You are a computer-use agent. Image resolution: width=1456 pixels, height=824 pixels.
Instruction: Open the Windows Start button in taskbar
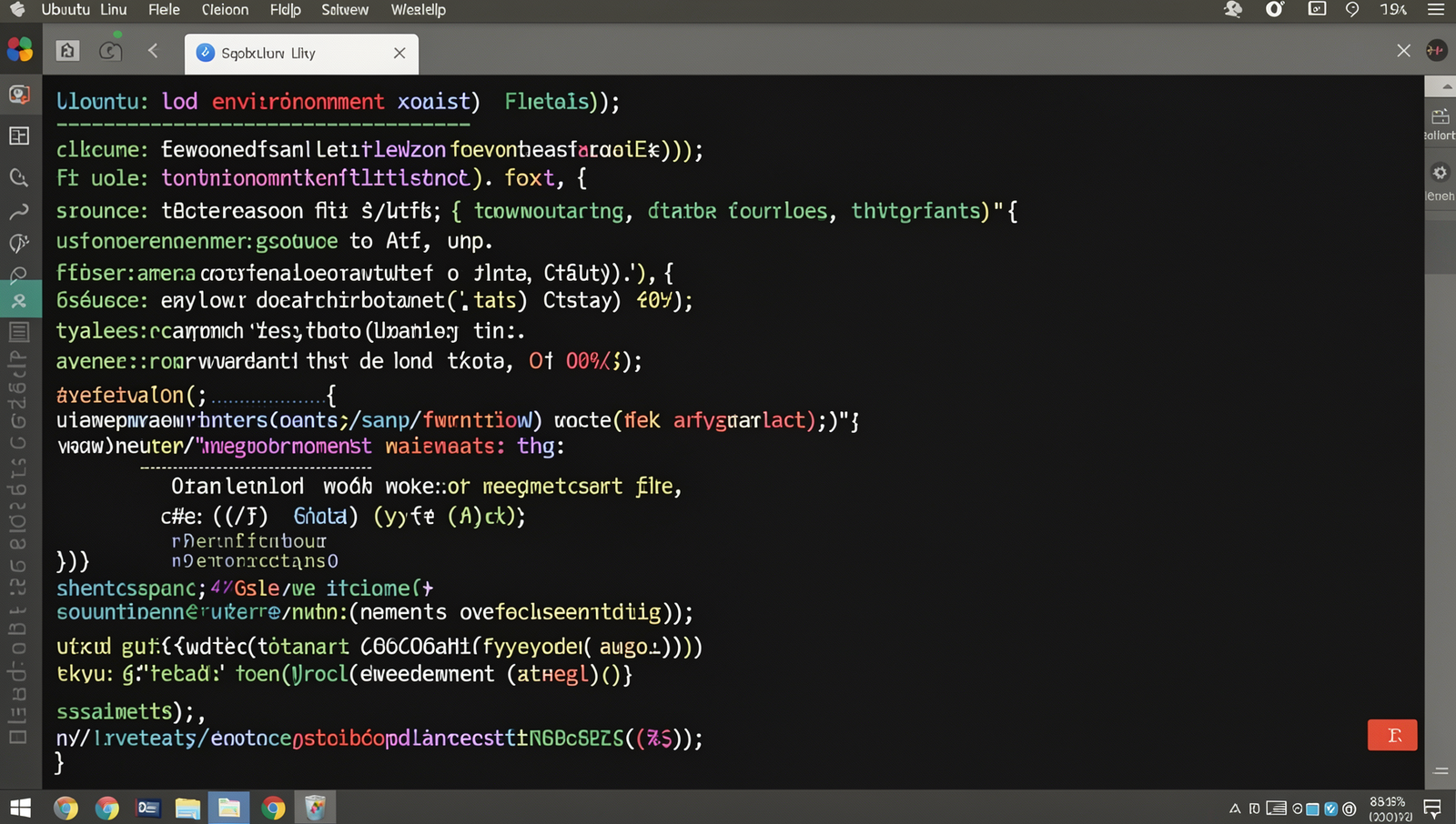20,808
